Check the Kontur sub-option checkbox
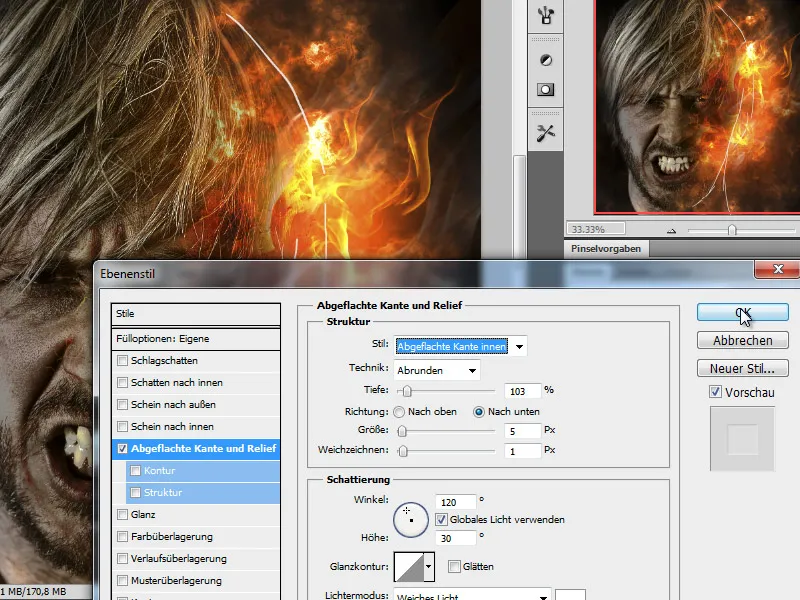Image resolution: width=800 pixels, height=600 pixels. pos(135,470)
